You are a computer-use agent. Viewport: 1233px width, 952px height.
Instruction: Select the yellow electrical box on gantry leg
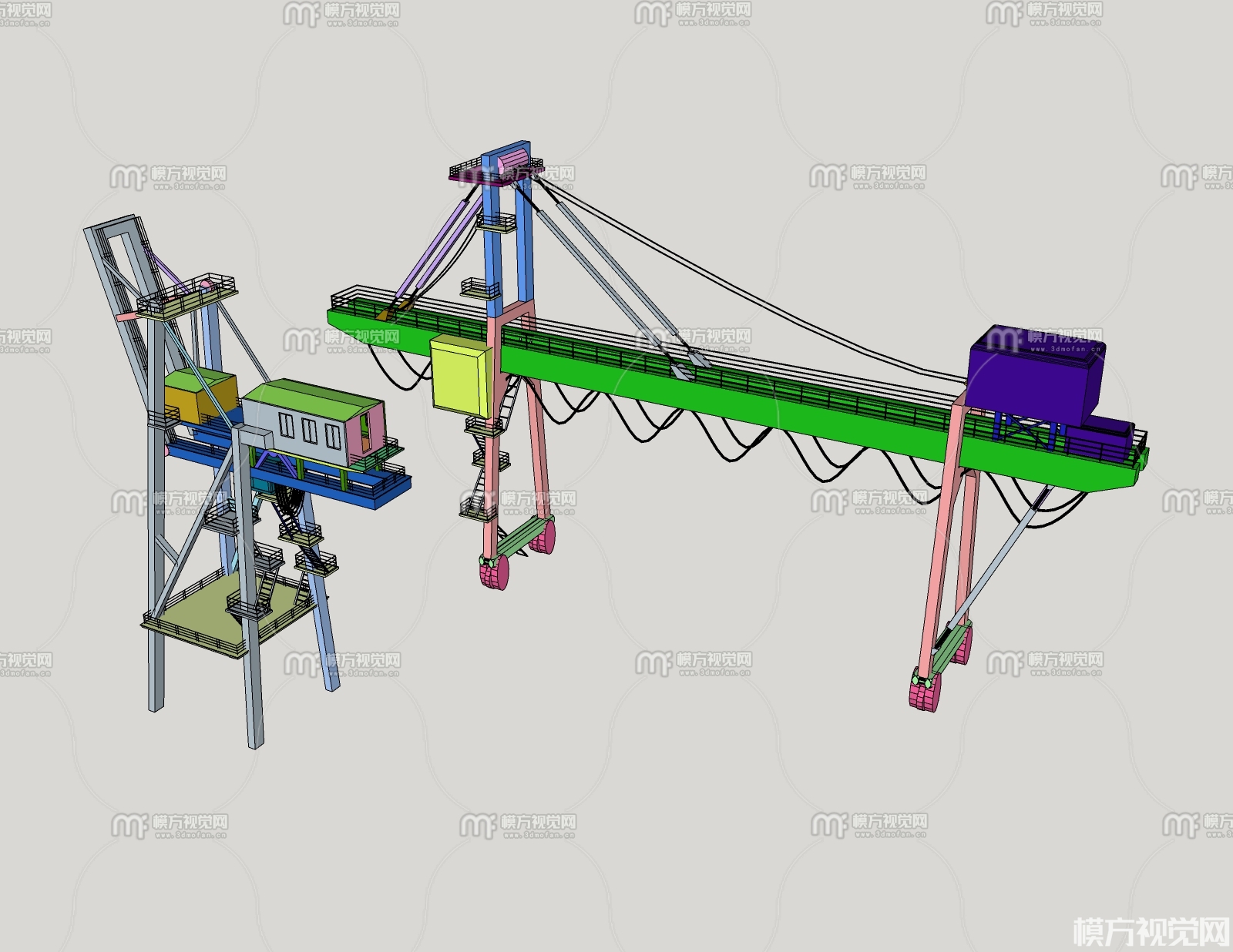(x=458, y=377)
